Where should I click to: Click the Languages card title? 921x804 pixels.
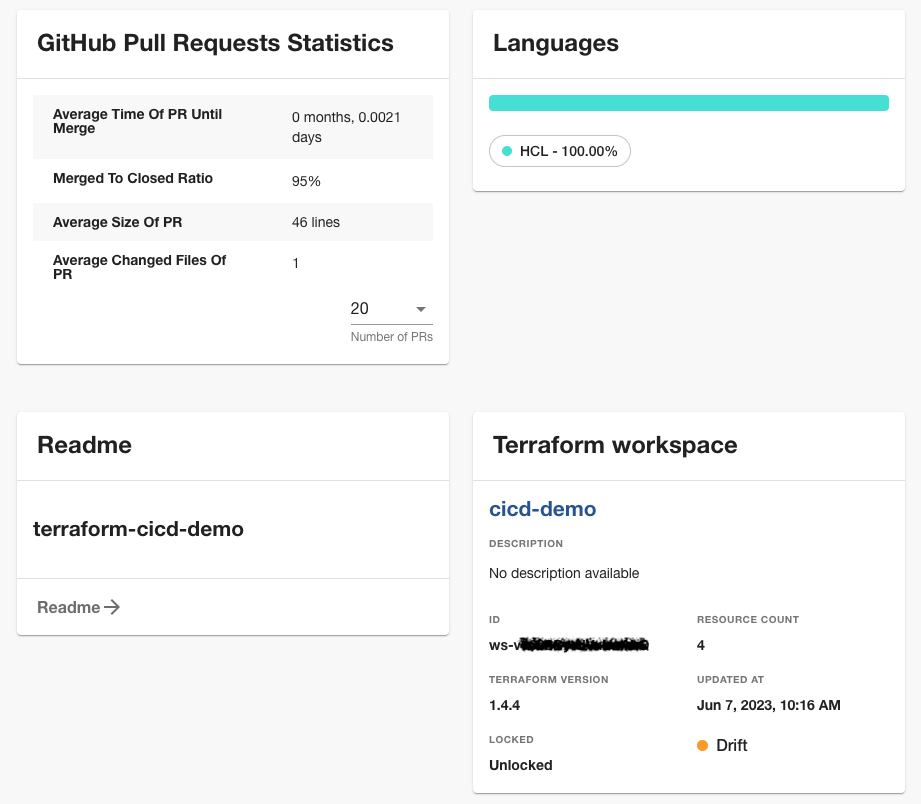pyautogui.click(x=556, y=43)
